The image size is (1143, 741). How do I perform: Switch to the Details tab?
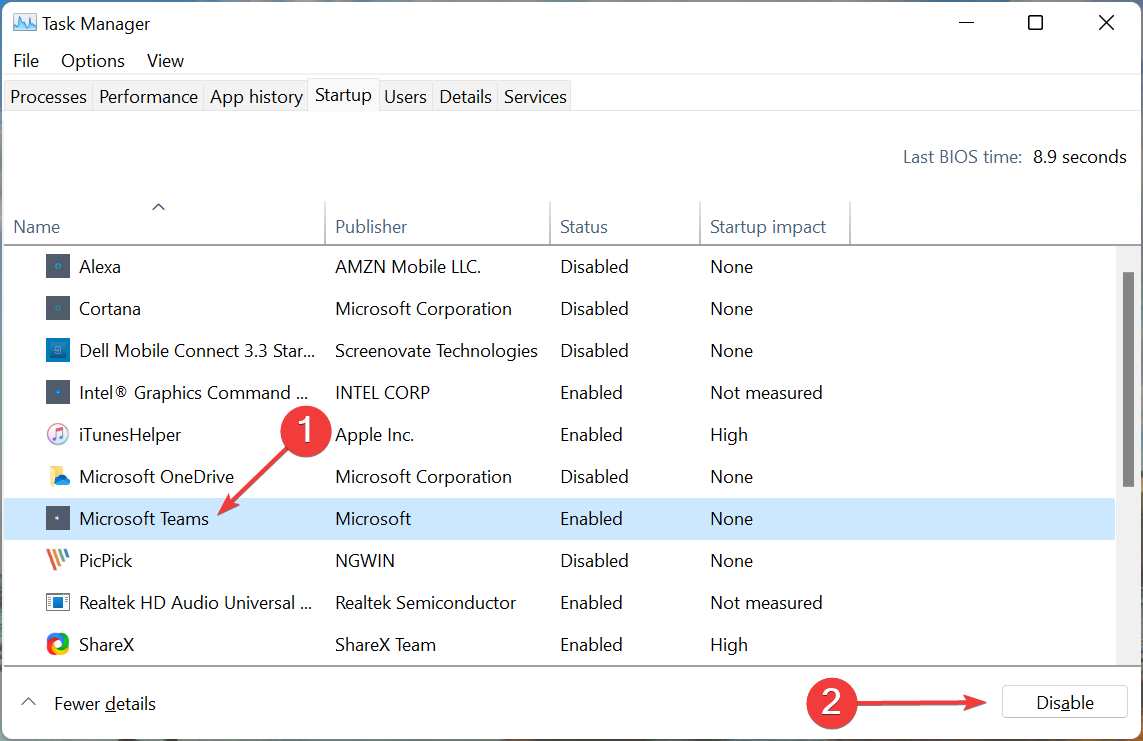pos(465,97)
